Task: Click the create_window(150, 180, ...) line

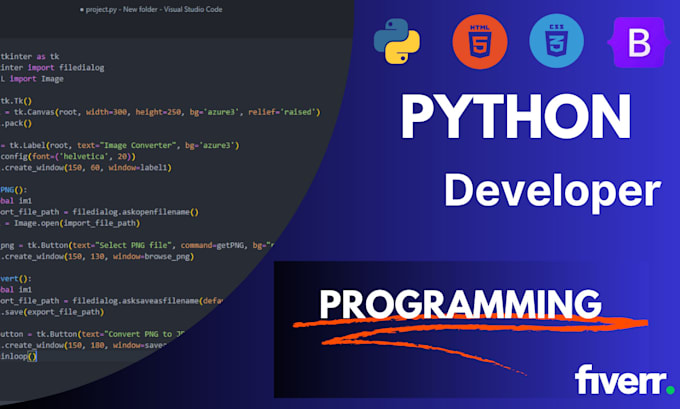Action: [83, 346]
